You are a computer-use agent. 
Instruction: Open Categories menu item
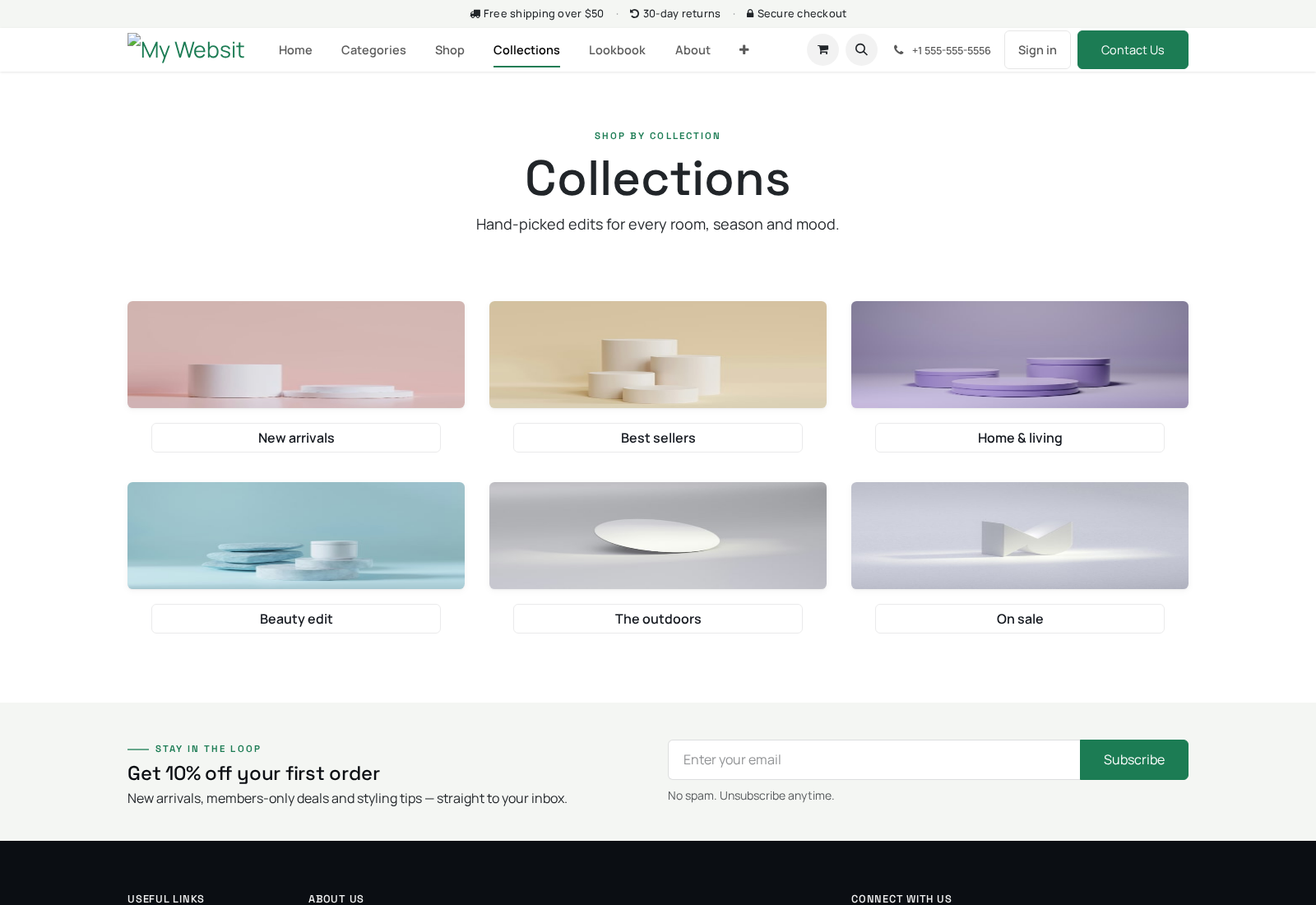pos(373,50)
